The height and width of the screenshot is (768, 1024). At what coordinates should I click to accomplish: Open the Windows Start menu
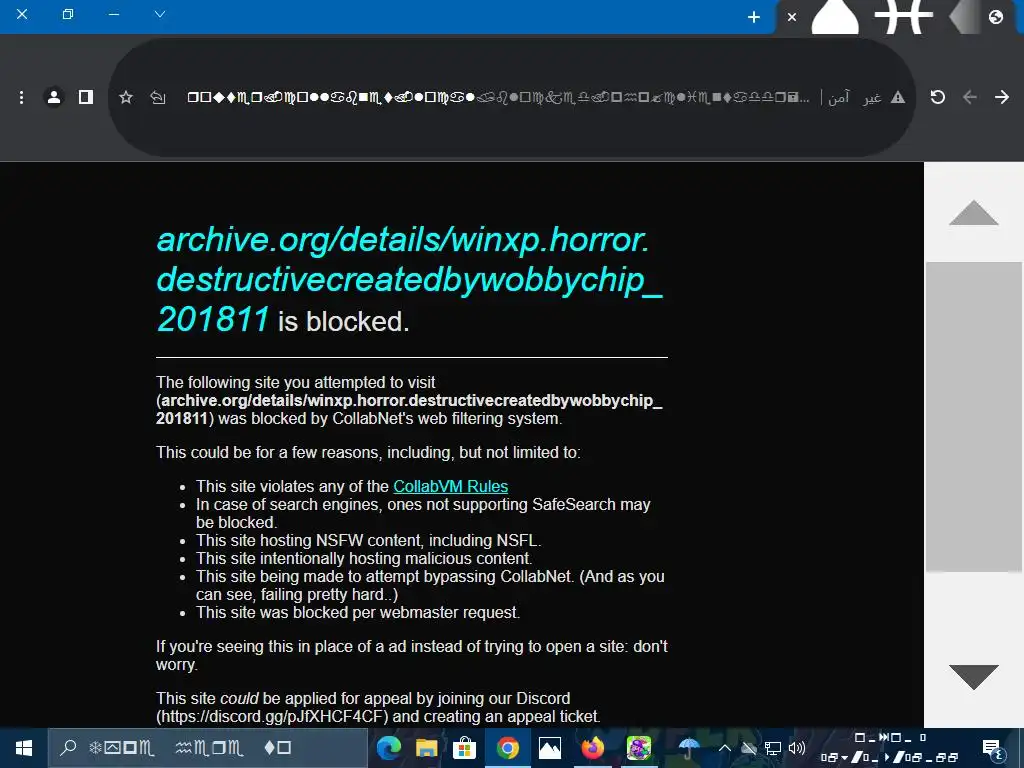point(24,748)
